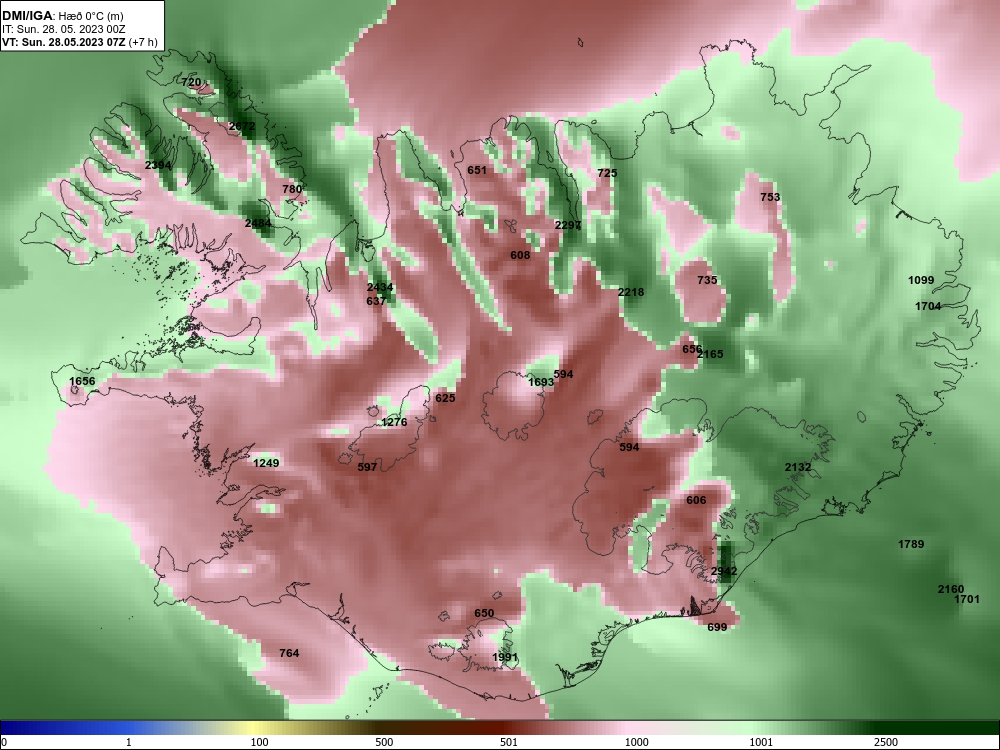
Task: Select the 2394 map label
Action: [x=158, y=165]
